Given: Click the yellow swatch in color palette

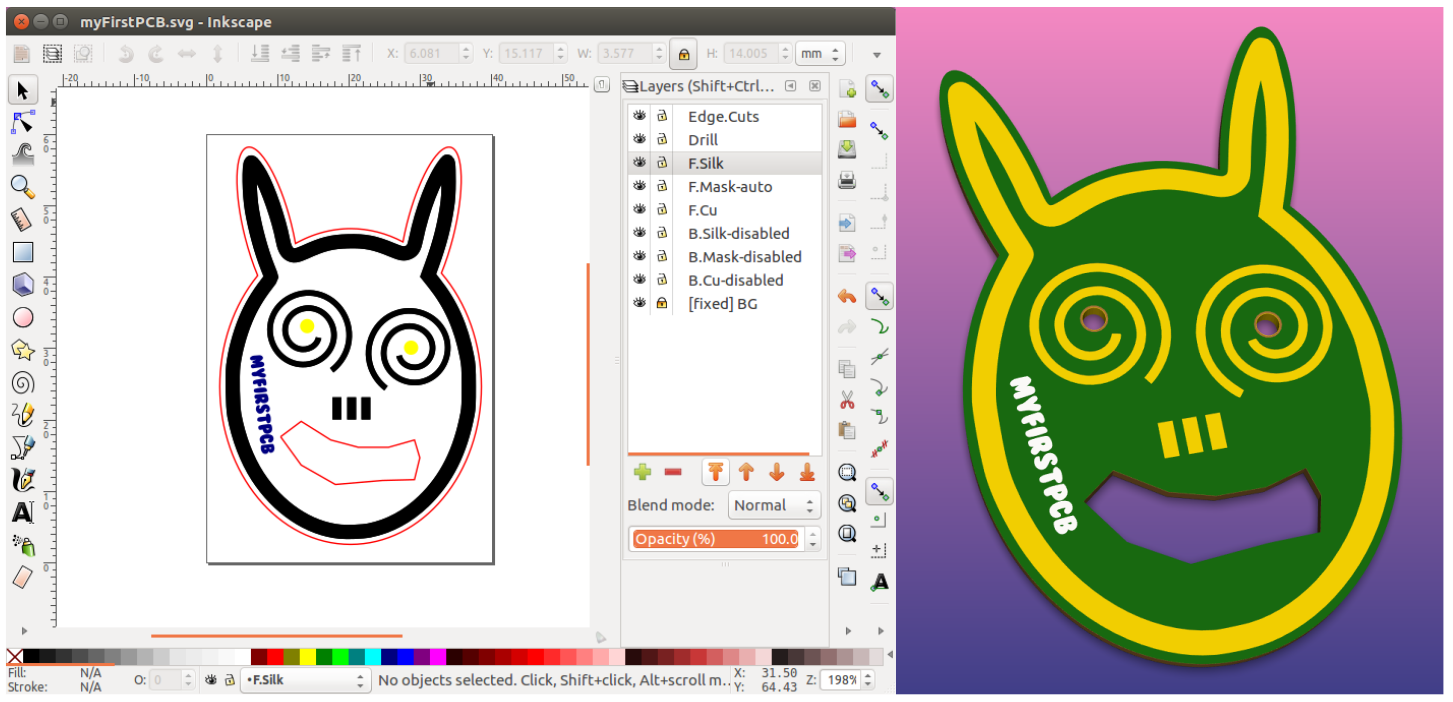Looking at the screenshot, I should click(308, 657).
